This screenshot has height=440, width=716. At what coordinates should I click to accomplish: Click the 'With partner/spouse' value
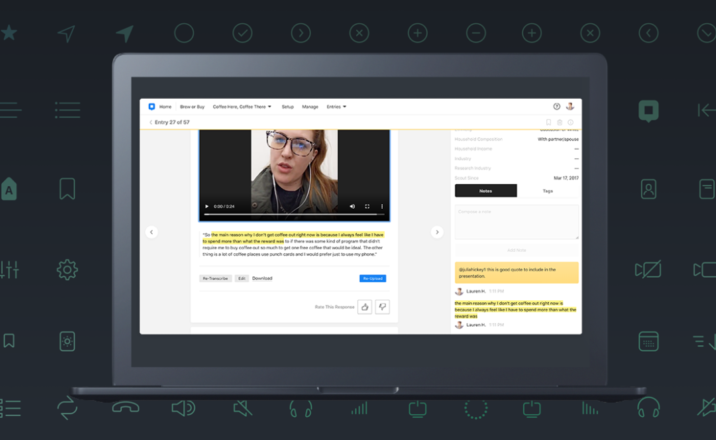click(x=558, y=139)
